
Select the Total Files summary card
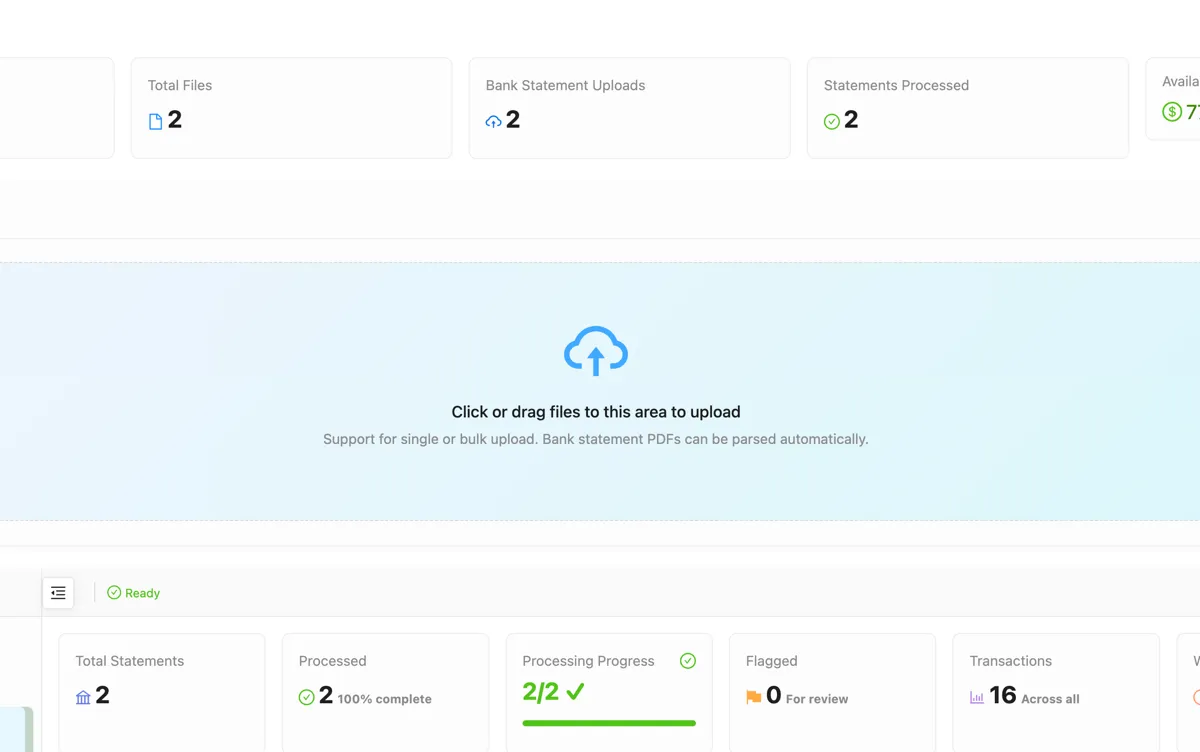(x=291, y=107)
